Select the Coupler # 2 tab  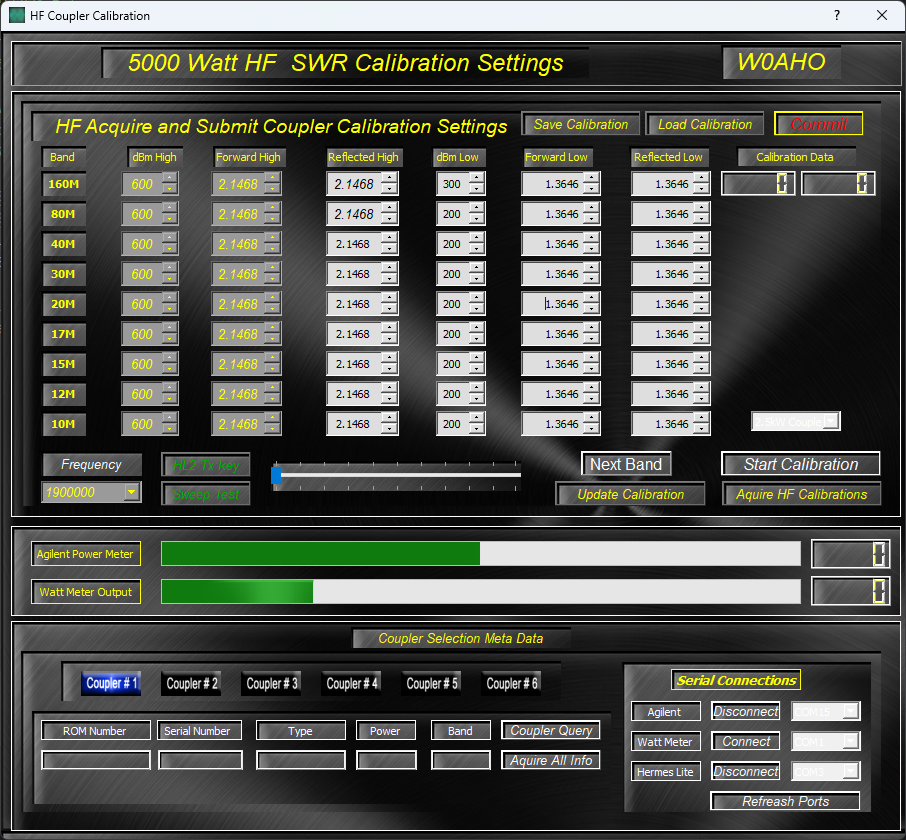click(x=191, y=683)
